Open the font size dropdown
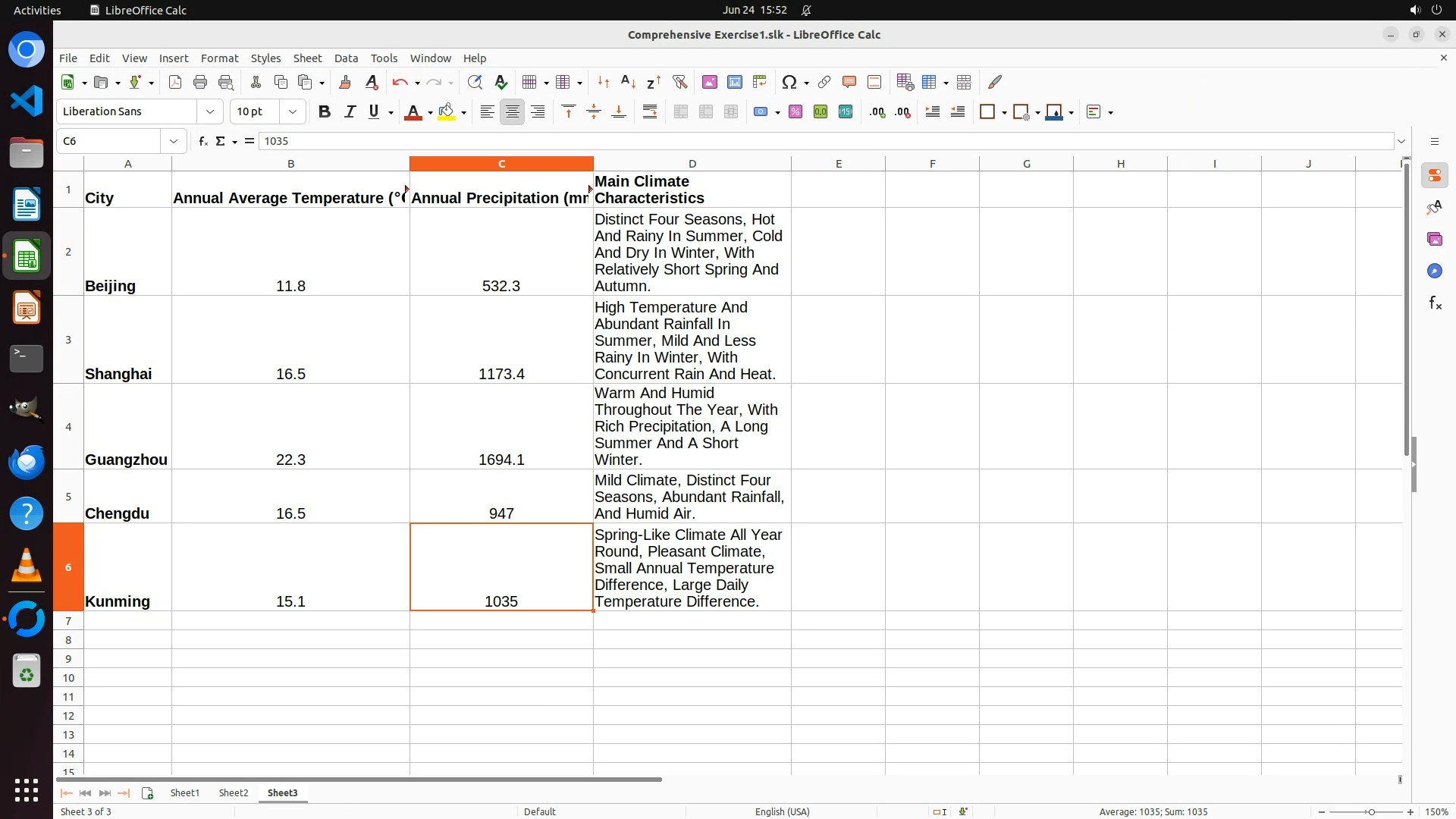The width and height of the screenshot is (1456, 819). click(x=293, y=112)
